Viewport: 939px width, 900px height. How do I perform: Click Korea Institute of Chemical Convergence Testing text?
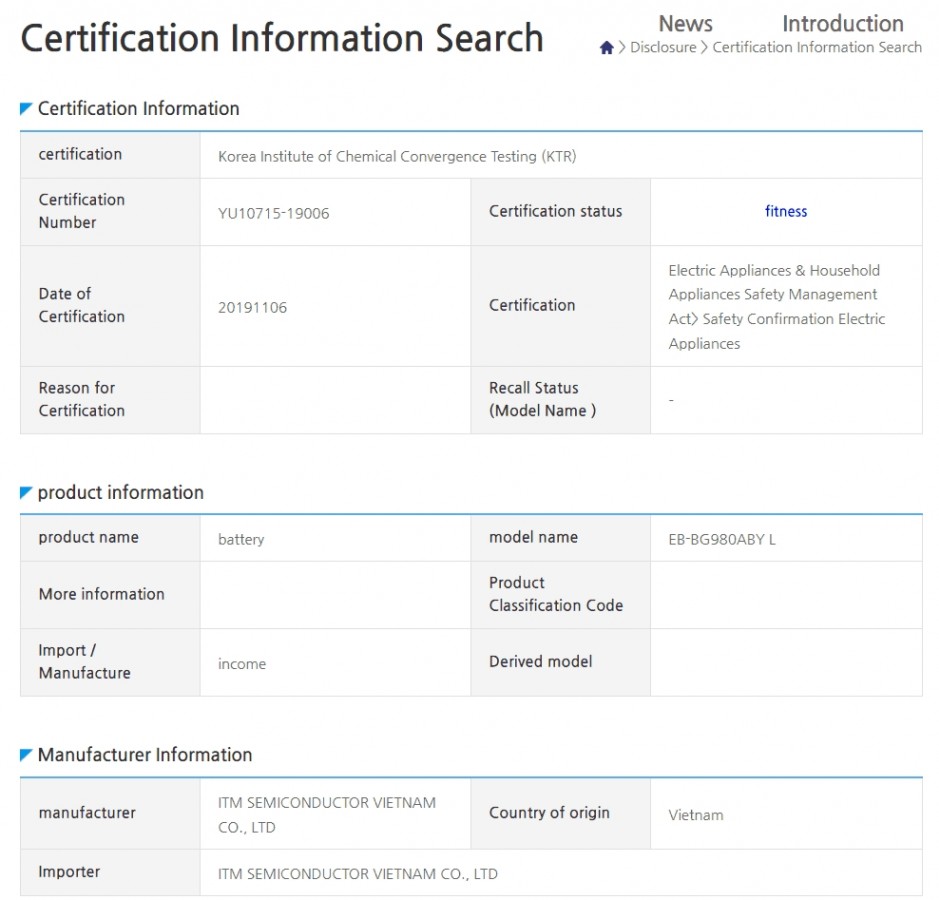(397, 156)
